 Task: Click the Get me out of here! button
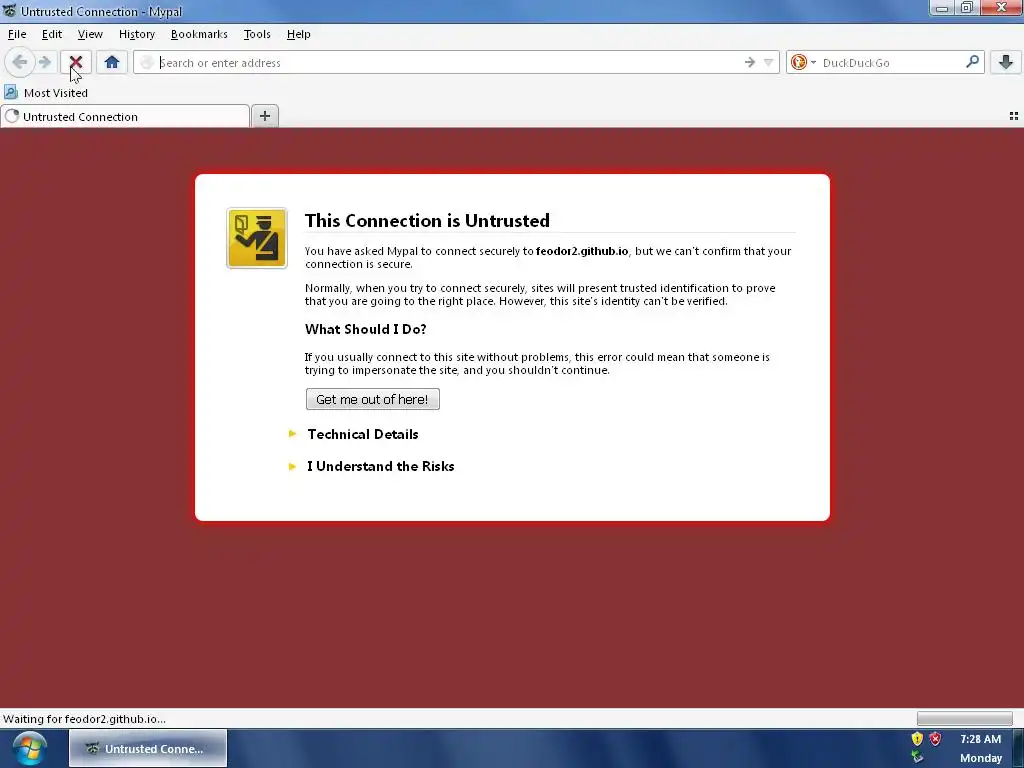click(x=372, y=399)
